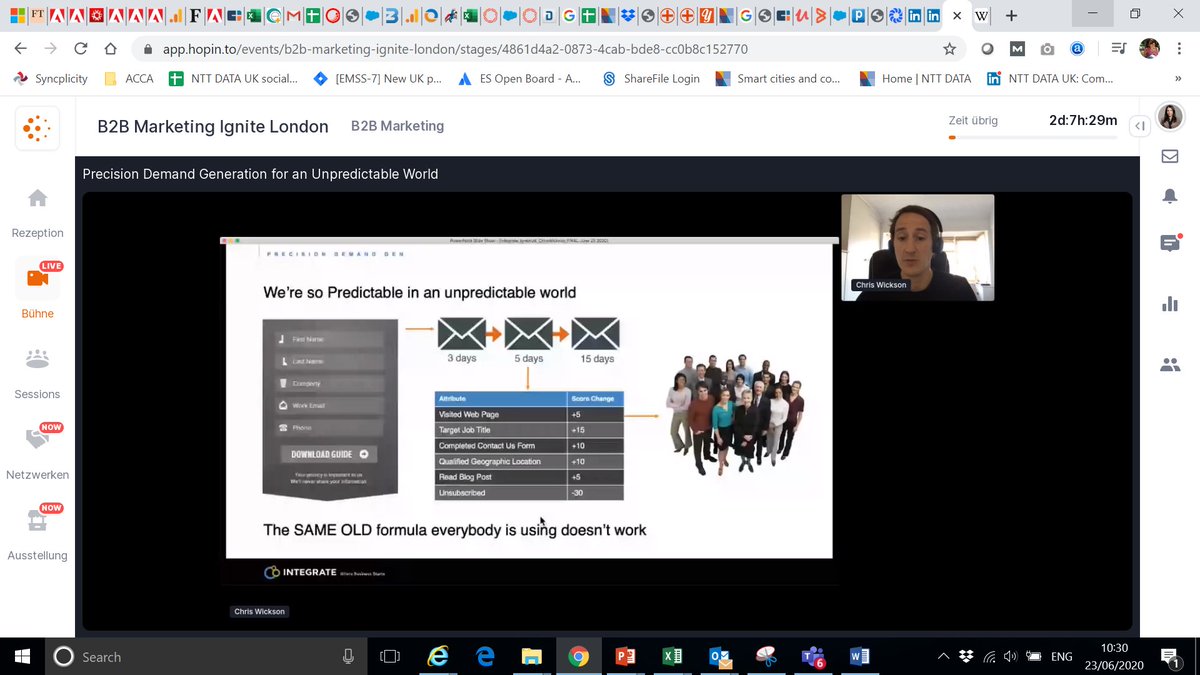
Task: Open the live Bühne stage icon
Action: tap(38, 277)
